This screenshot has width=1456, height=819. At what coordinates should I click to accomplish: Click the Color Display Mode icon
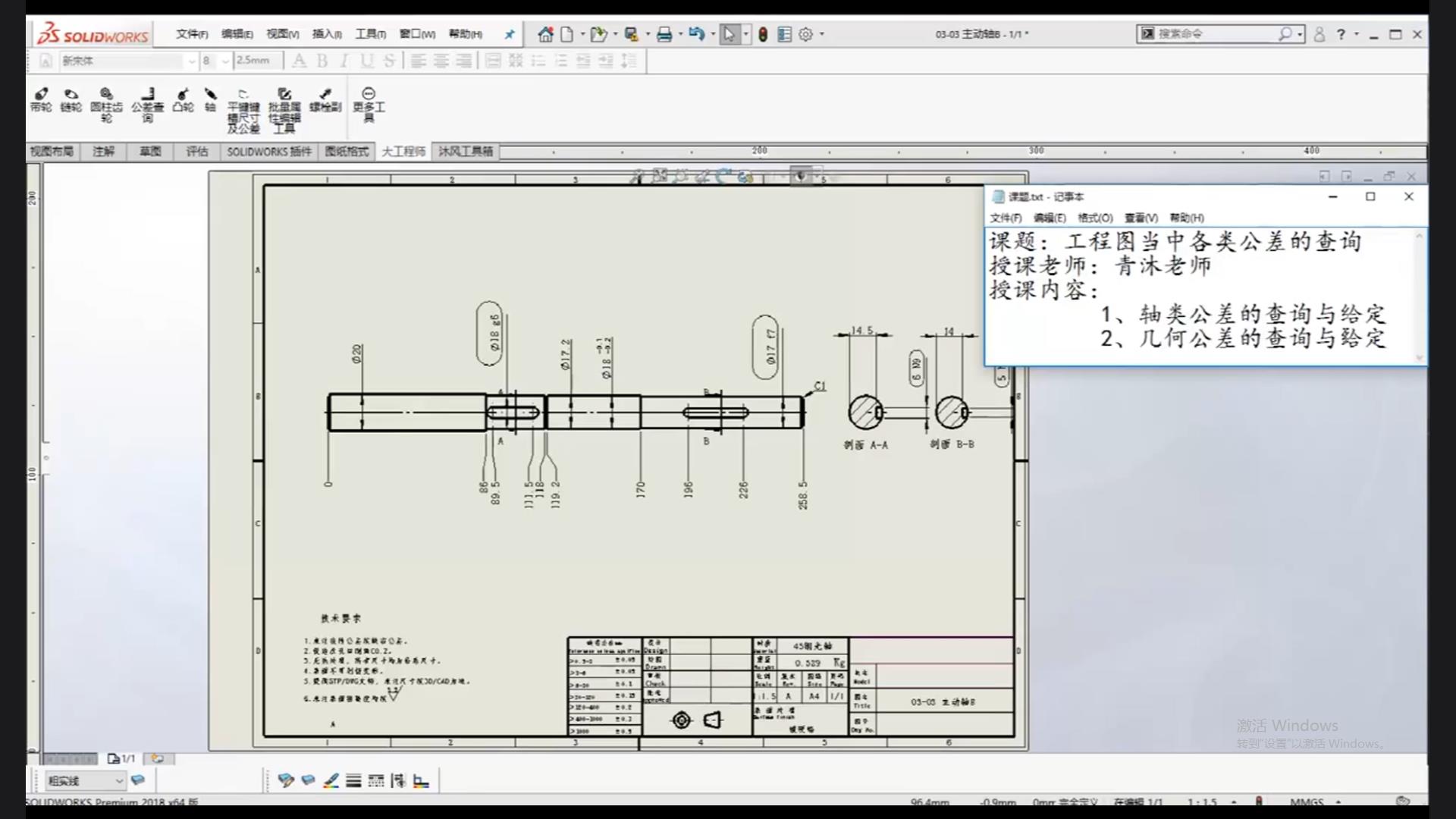click(422, 780)
